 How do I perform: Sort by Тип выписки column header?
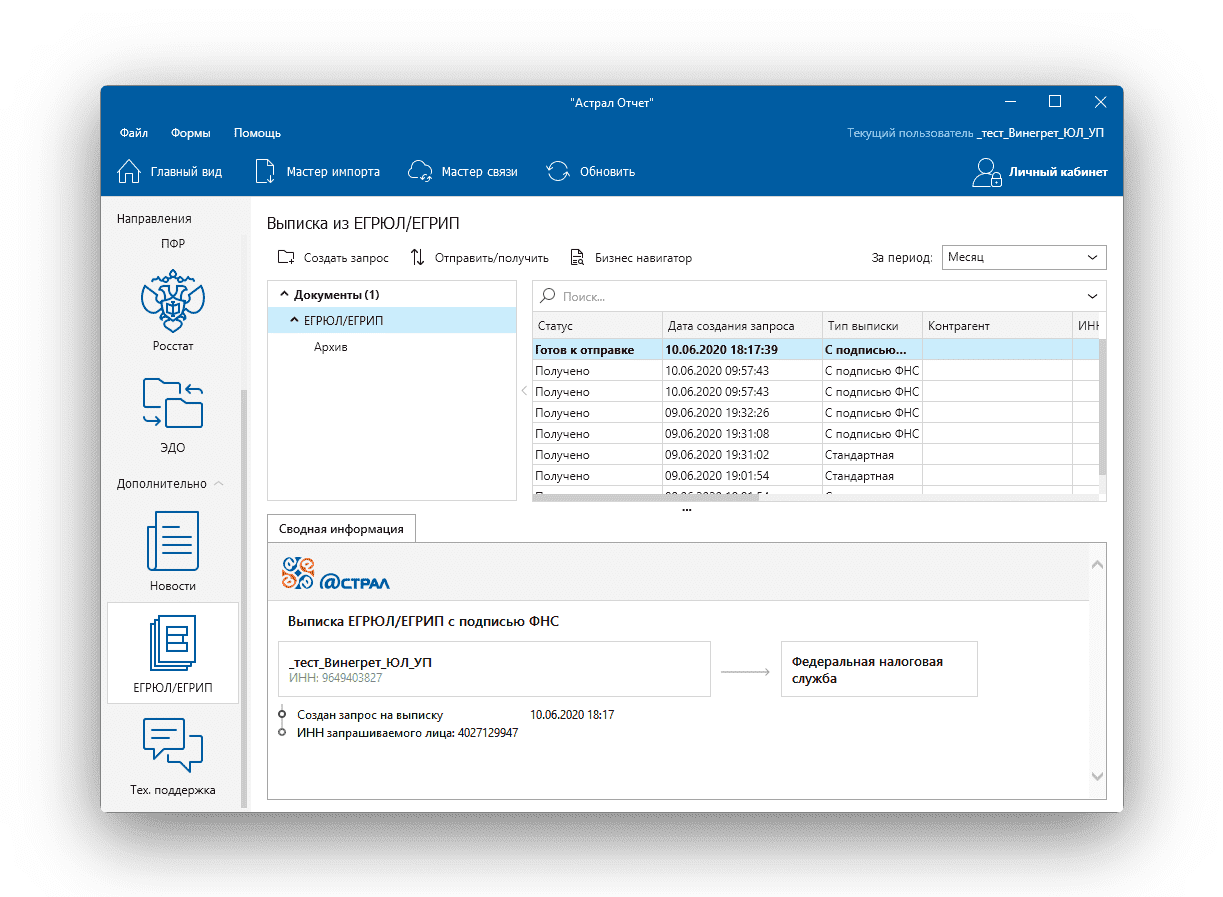pyautogui.click(x=872, y=326)
